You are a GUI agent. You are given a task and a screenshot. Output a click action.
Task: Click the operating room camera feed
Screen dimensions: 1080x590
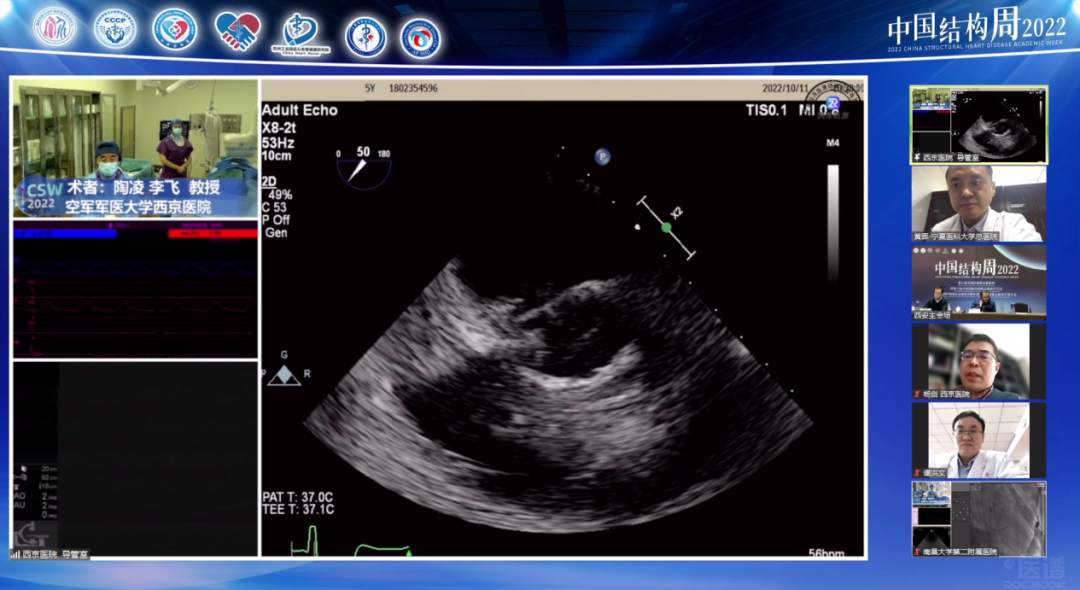pos(135,148)
